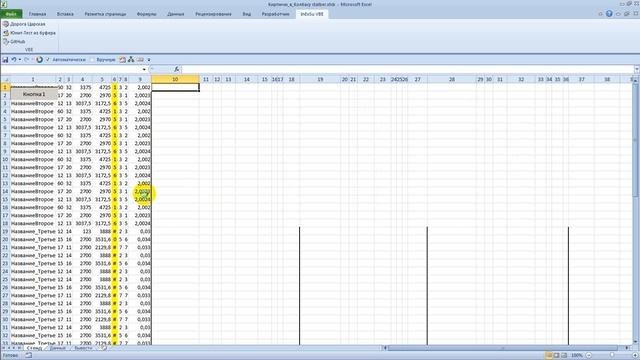Open the 'Стенд' sheet tab

pyautogui.click(x=34, y=348)
